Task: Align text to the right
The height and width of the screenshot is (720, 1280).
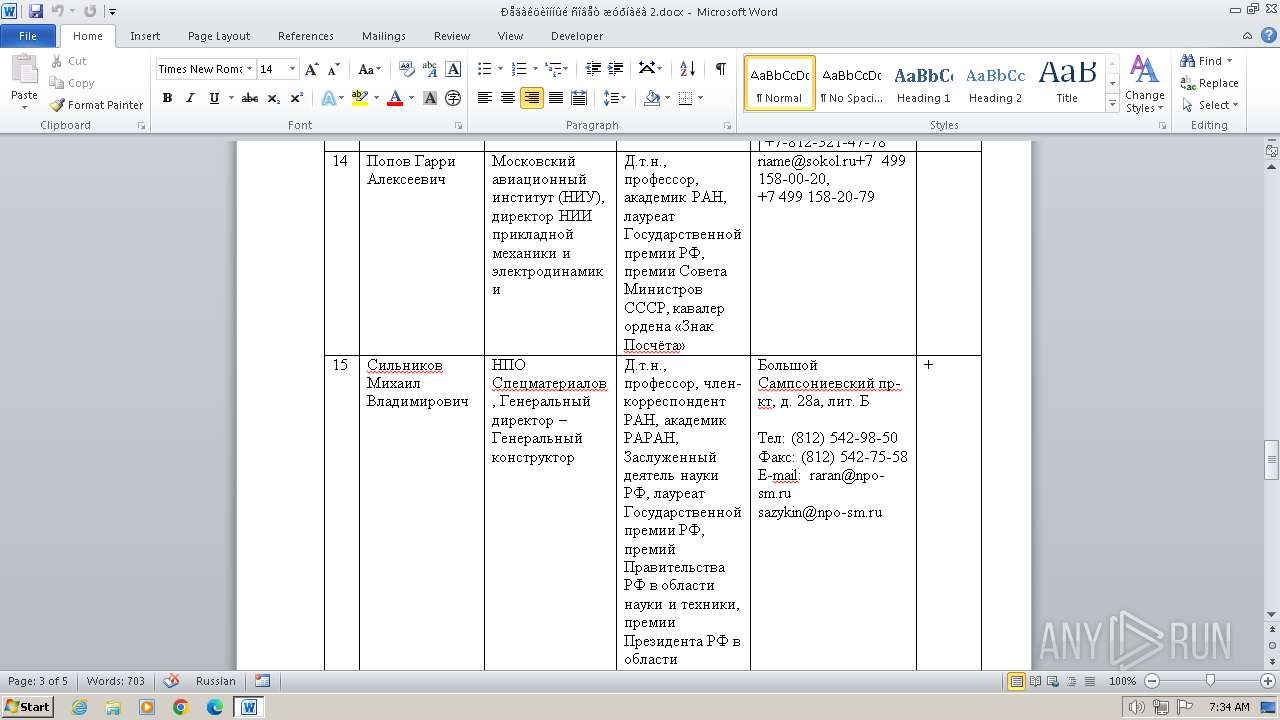Action: [532, 98]
